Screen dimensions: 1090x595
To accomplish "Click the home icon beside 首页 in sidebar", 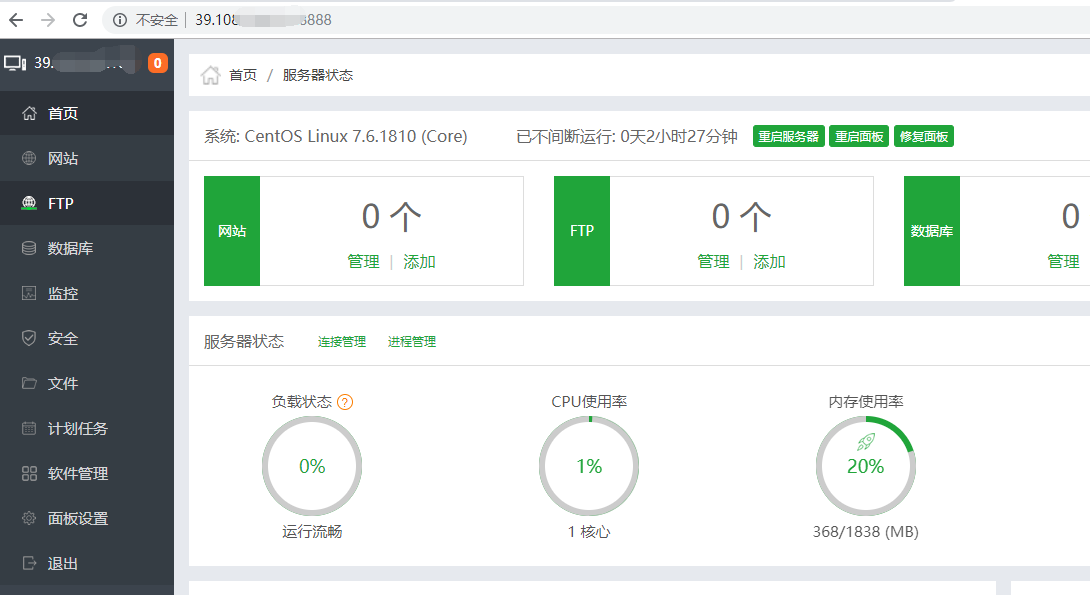I will [x=29, y=113].
